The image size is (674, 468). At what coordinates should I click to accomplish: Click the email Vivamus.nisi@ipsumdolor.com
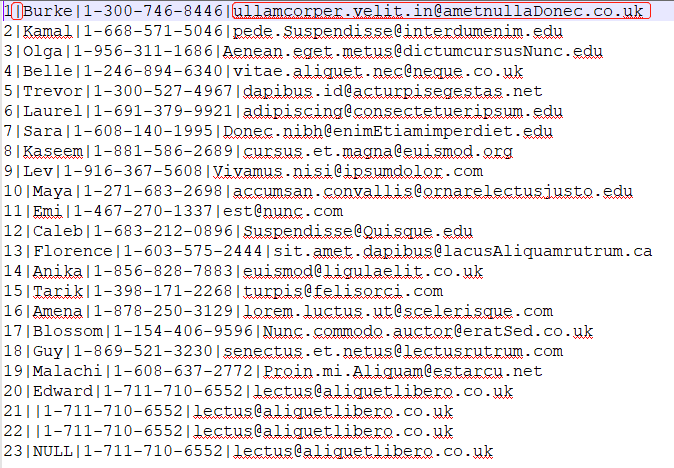coord(348,171)
